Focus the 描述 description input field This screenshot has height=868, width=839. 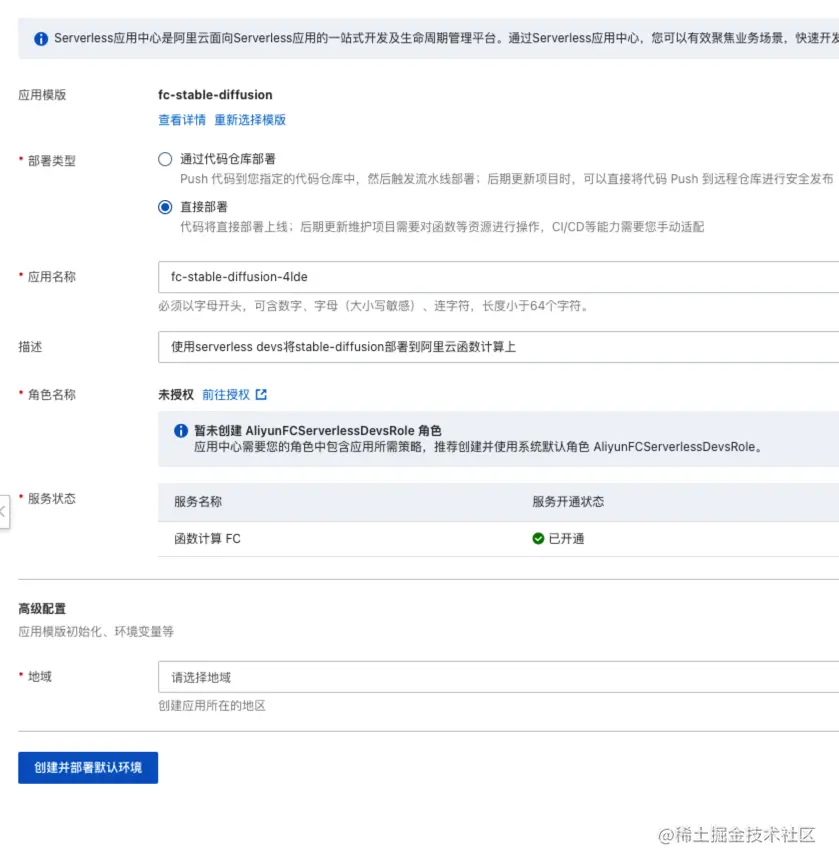(x=498, y=347)
